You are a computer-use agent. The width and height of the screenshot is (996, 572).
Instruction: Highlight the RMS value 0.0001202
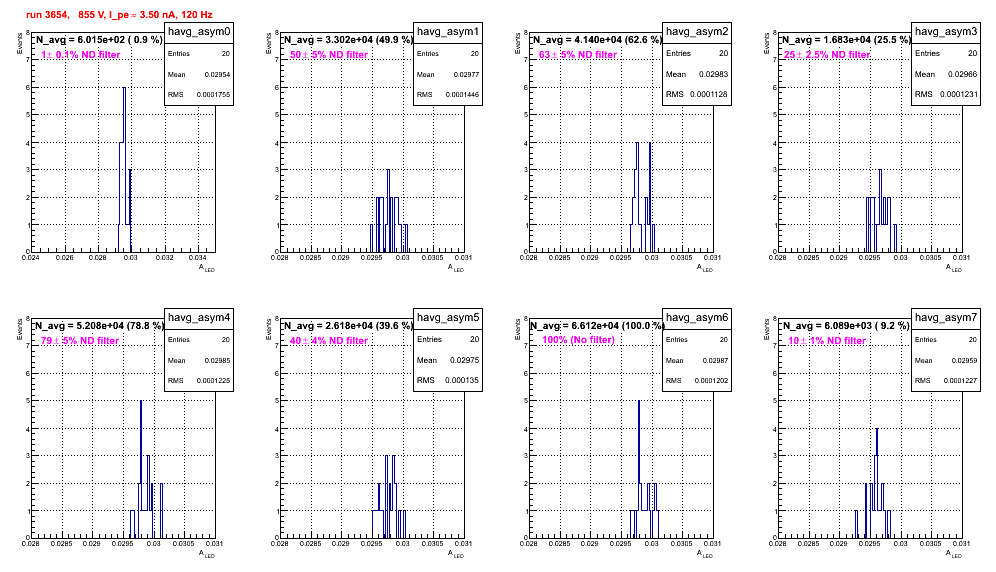click(x=711, y=381)
